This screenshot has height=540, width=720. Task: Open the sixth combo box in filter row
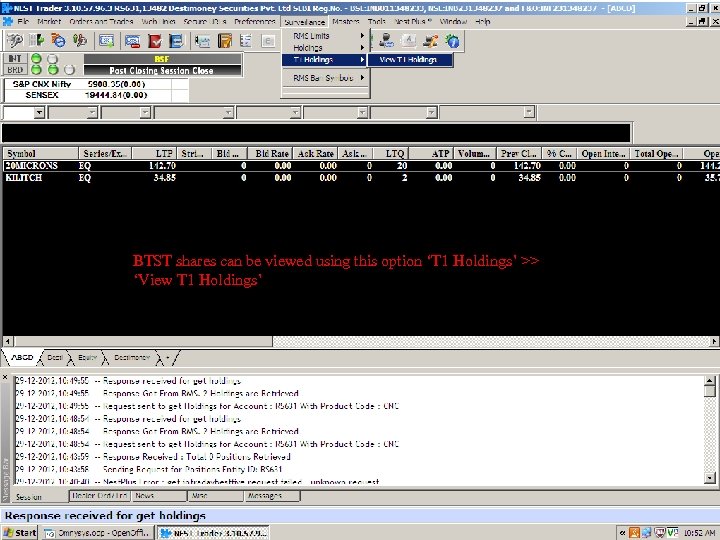pos(362,112)
